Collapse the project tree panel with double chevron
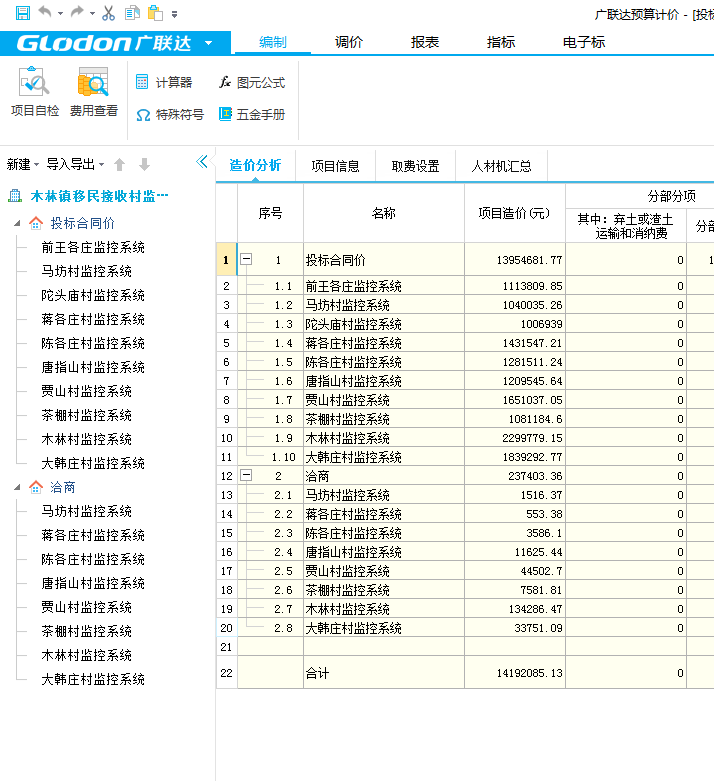The width and height of the screenshot is (714, 781). pos(202,161)
